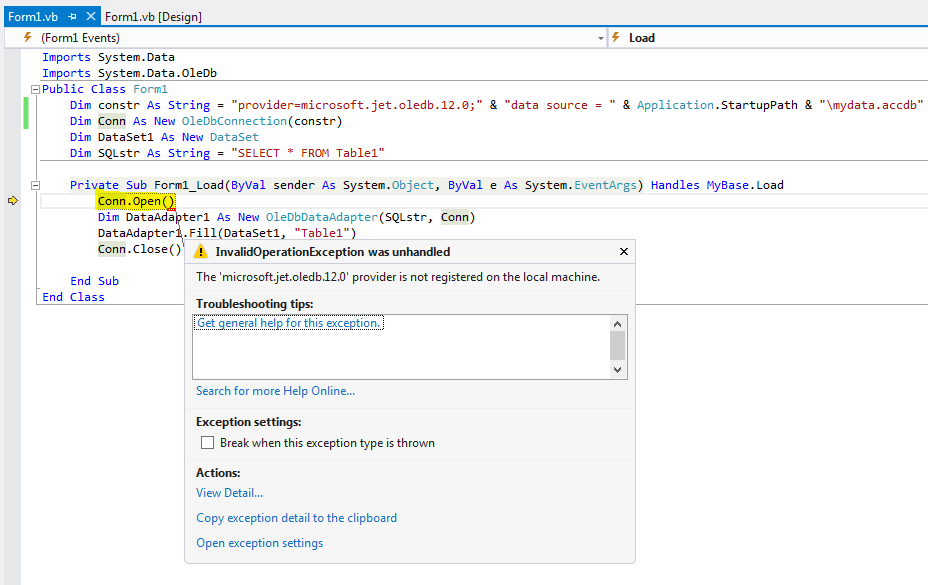
Task: Click Search for more Help Online link
Action: [x=275, y=391]
